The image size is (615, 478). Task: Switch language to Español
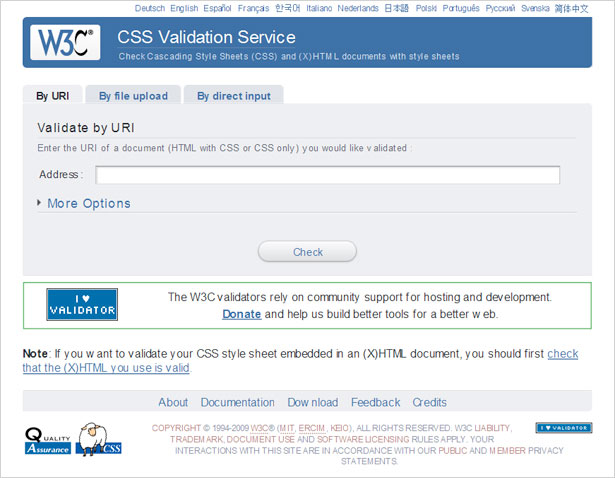coord(217,8)
